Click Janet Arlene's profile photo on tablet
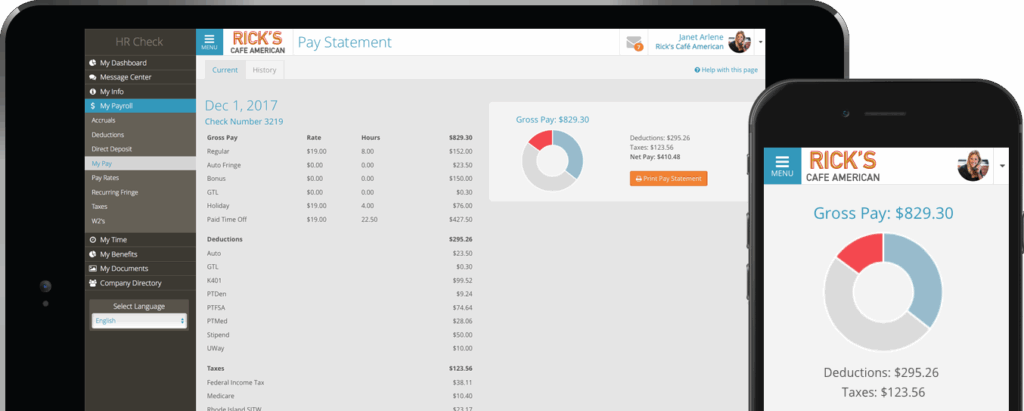1024x411 pixels. tap(739, 42)
